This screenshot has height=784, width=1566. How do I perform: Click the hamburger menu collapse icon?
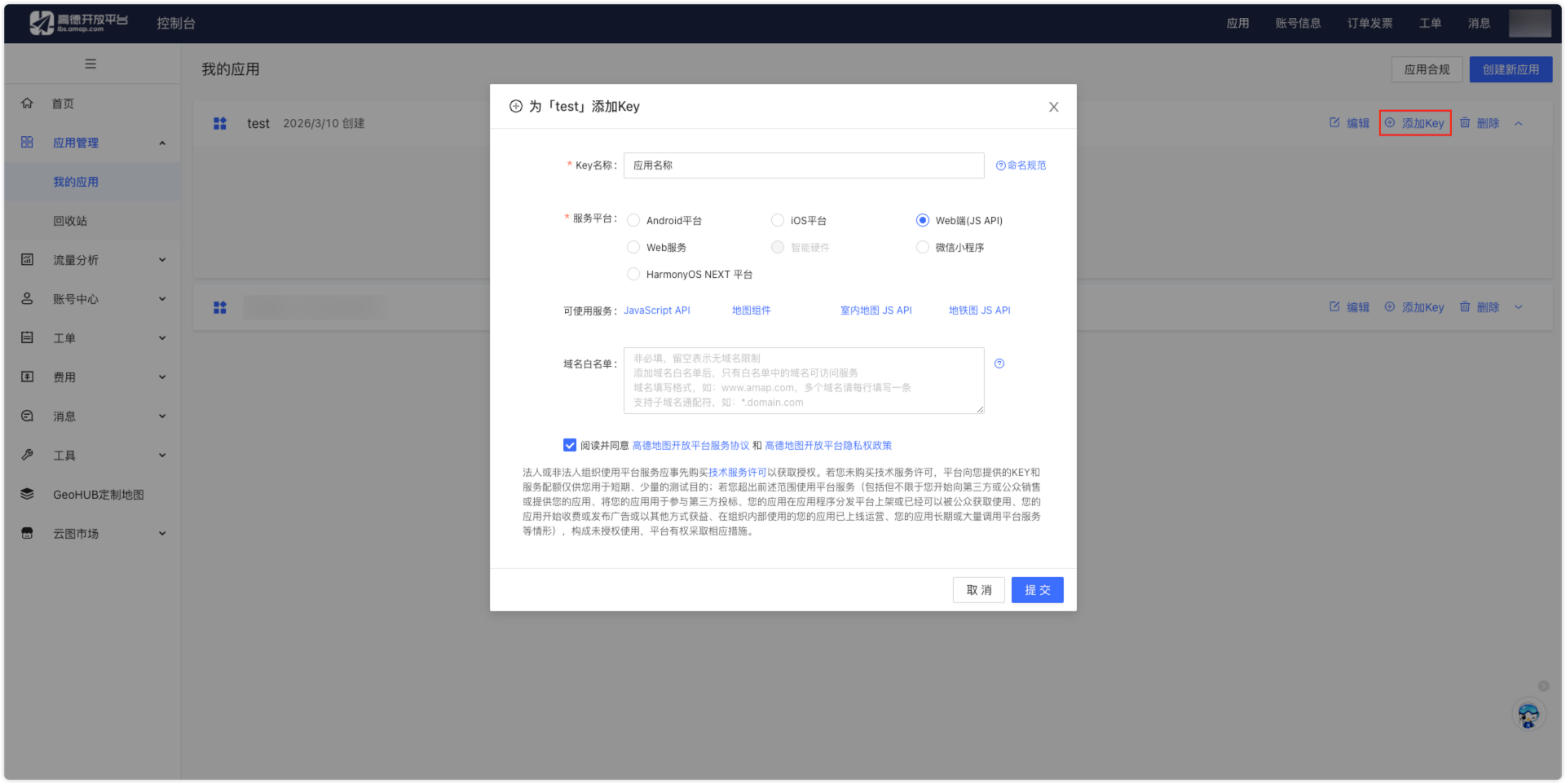[x=90, y=64]
